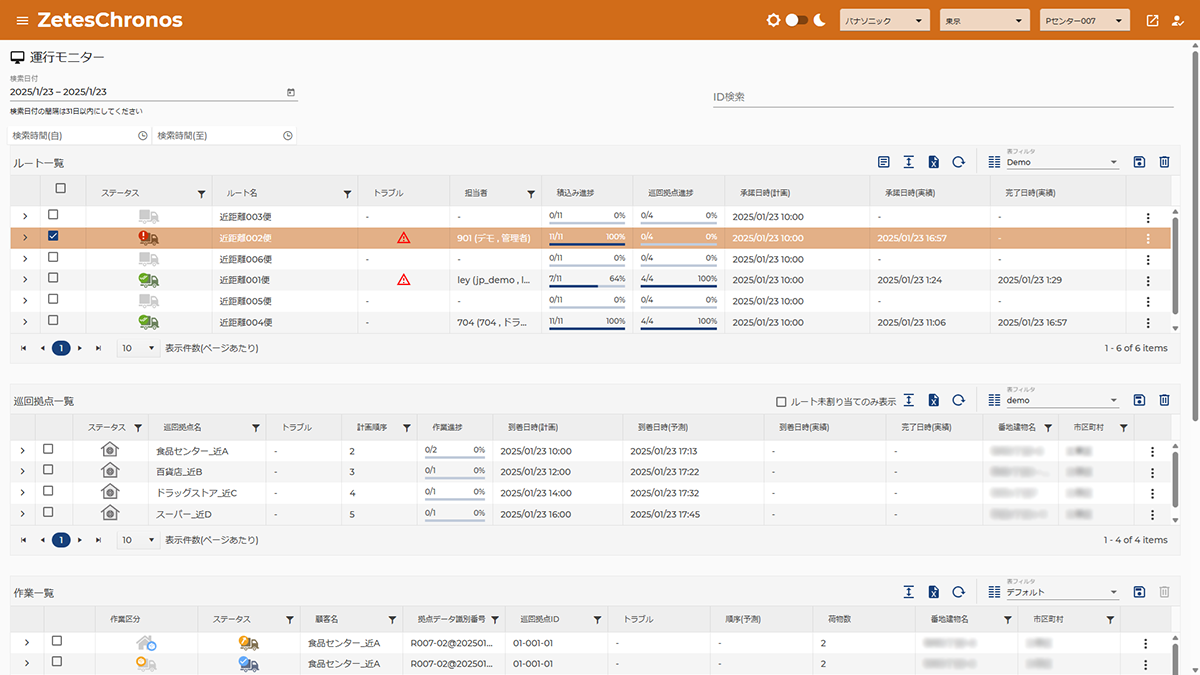
Task: Filter the ルート名 column
Action: click(347, 193)
